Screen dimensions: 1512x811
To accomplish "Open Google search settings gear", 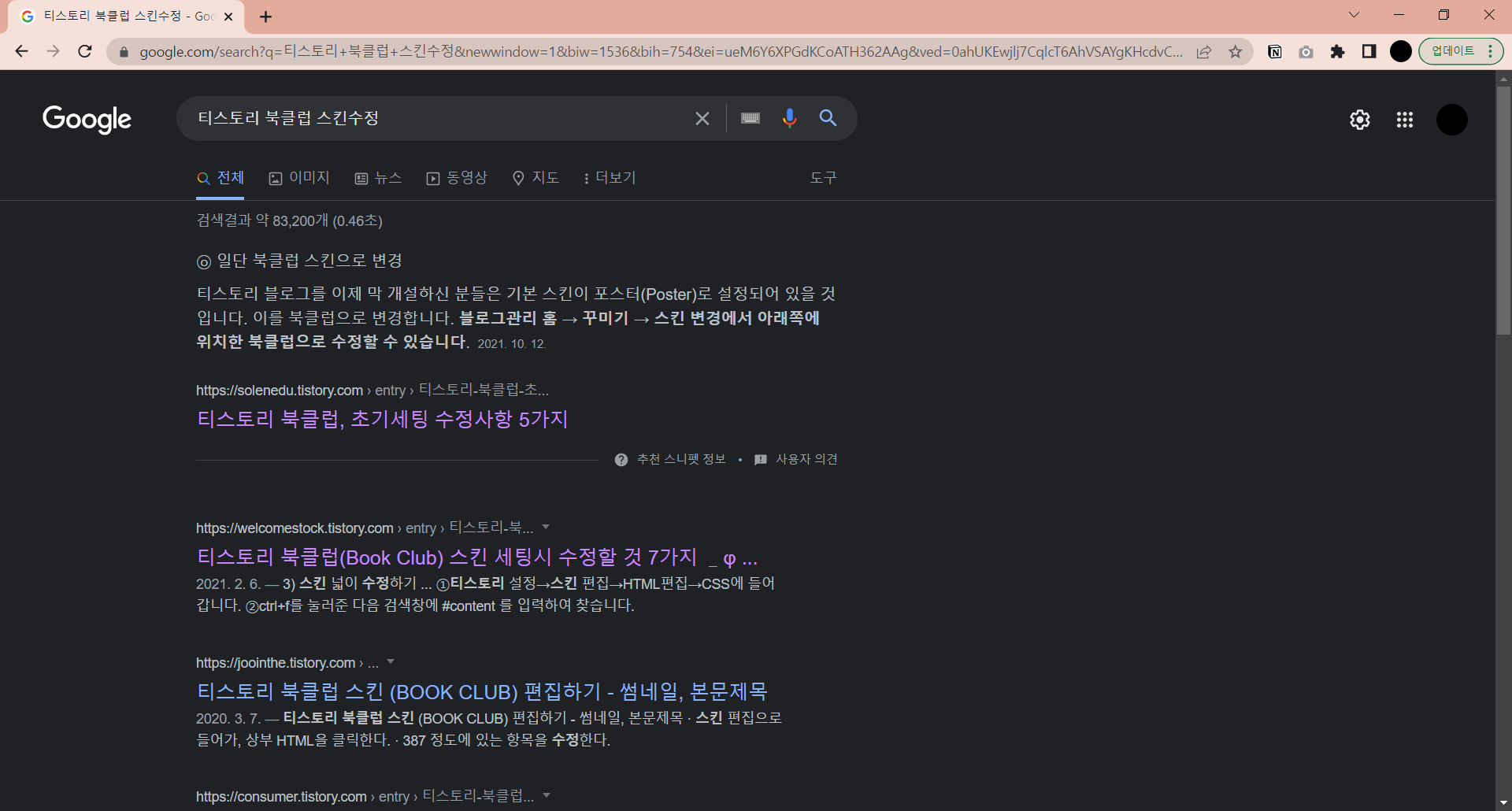I will [1360, 120].
